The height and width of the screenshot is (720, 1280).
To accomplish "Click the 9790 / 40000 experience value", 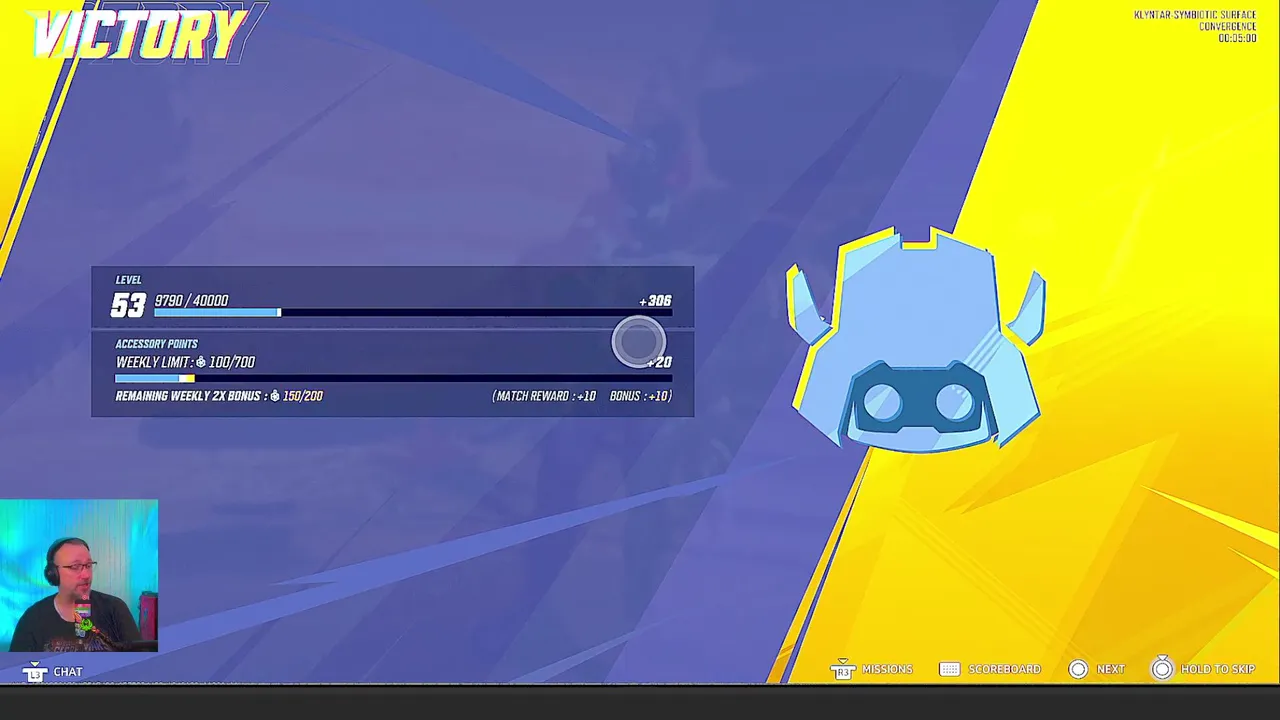I will 191,300.
